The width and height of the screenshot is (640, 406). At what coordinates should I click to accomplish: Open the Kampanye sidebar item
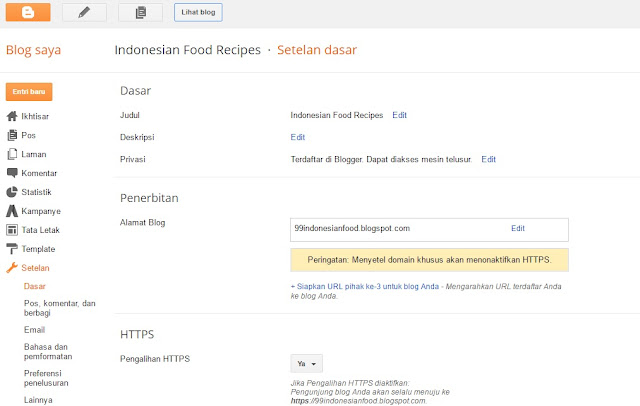click(x=34, y=211)
